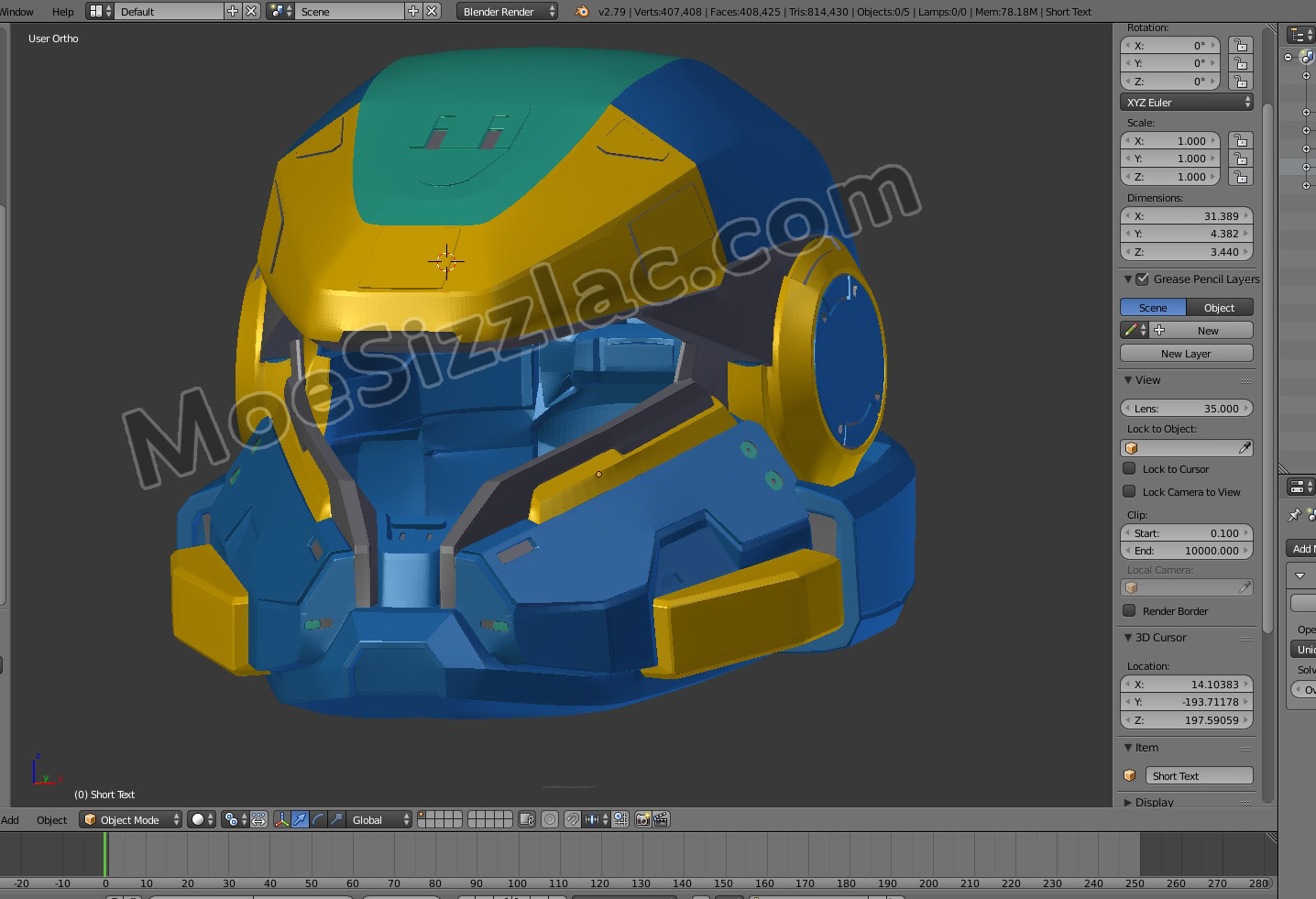
Task: Select the scale manipulator icon
Action: pos(336,819)
